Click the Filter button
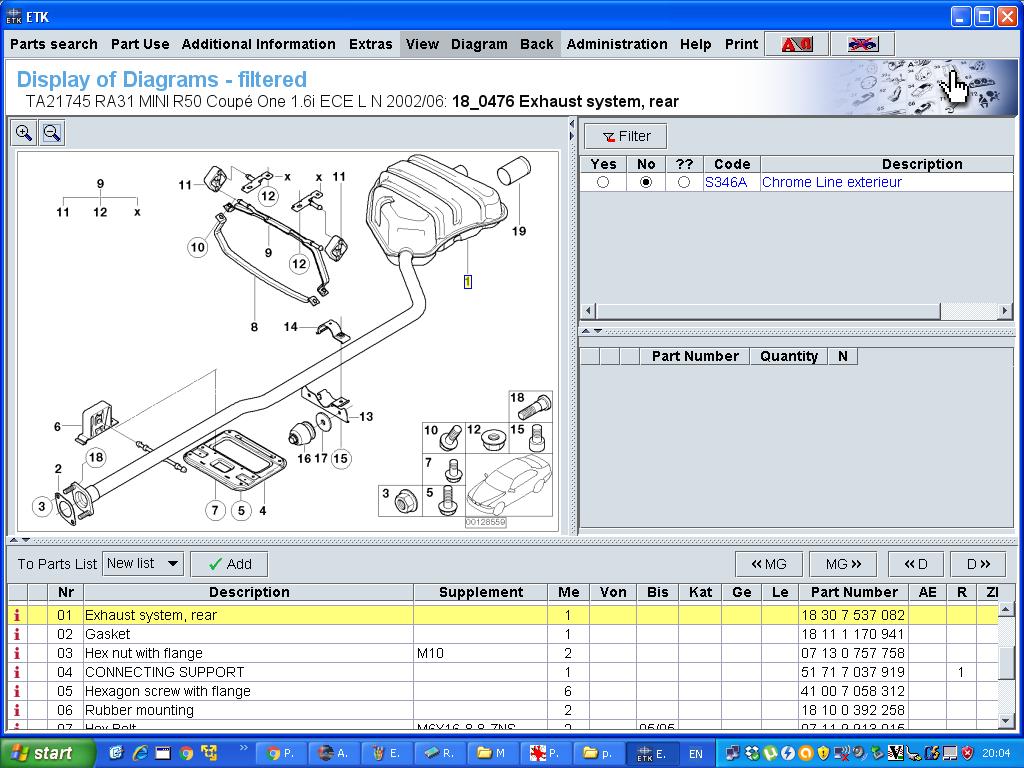The width and height of the screenshot is (1024, 768). click(626, 136)
